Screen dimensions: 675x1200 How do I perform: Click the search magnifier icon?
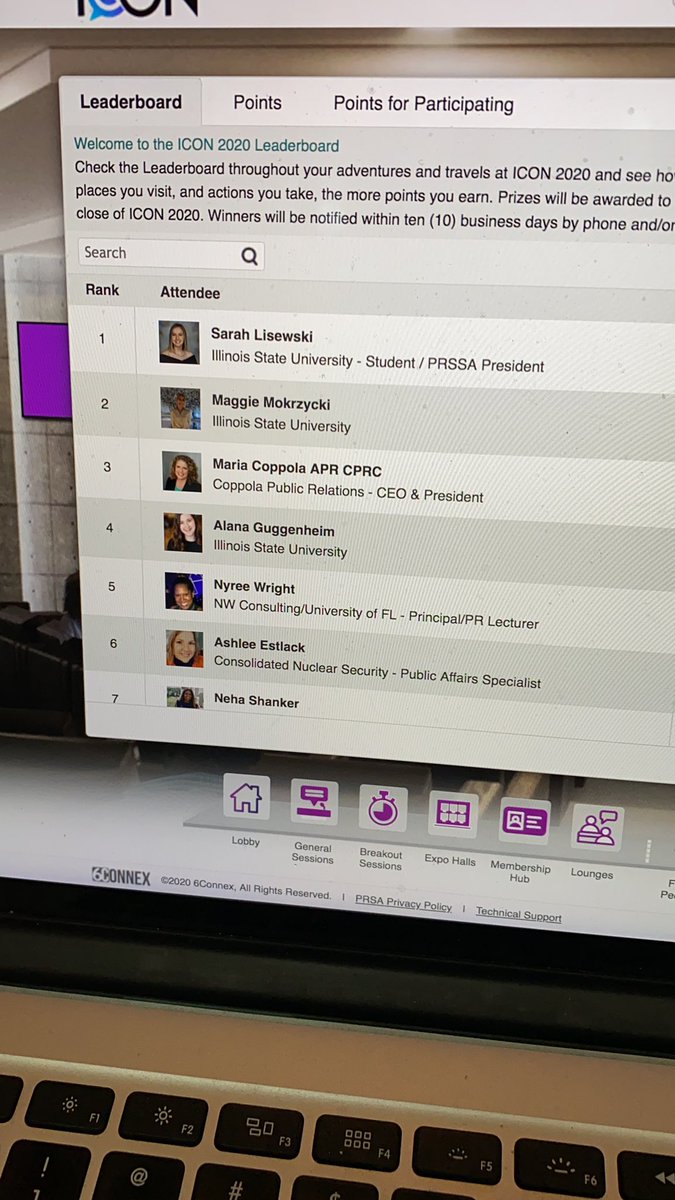click(250, 256)
